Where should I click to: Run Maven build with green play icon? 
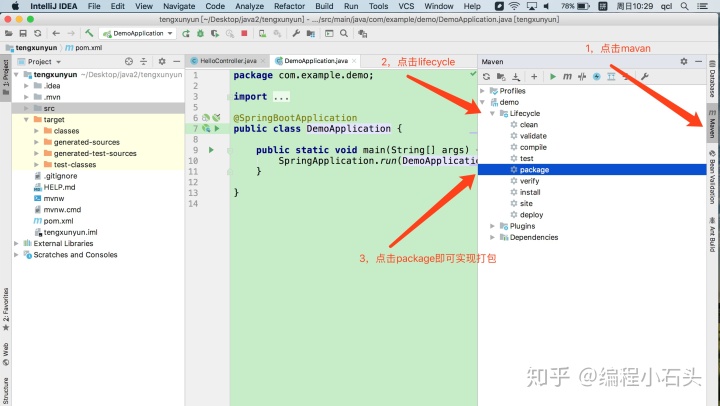553,77
